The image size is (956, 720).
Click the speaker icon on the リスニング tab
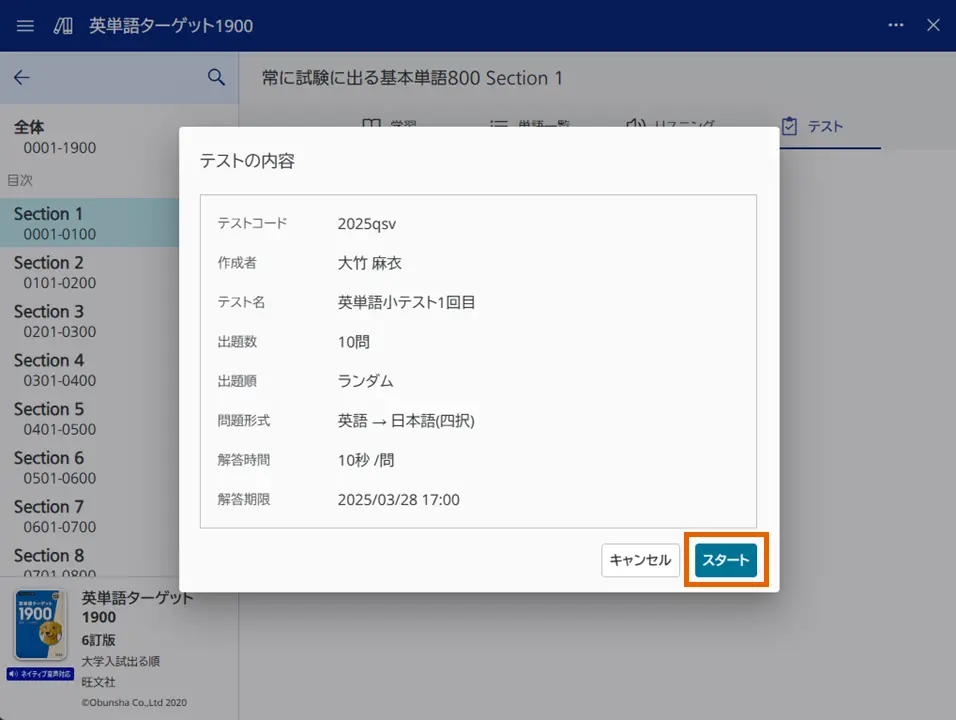pyautogui.click(x=635, y=124)
